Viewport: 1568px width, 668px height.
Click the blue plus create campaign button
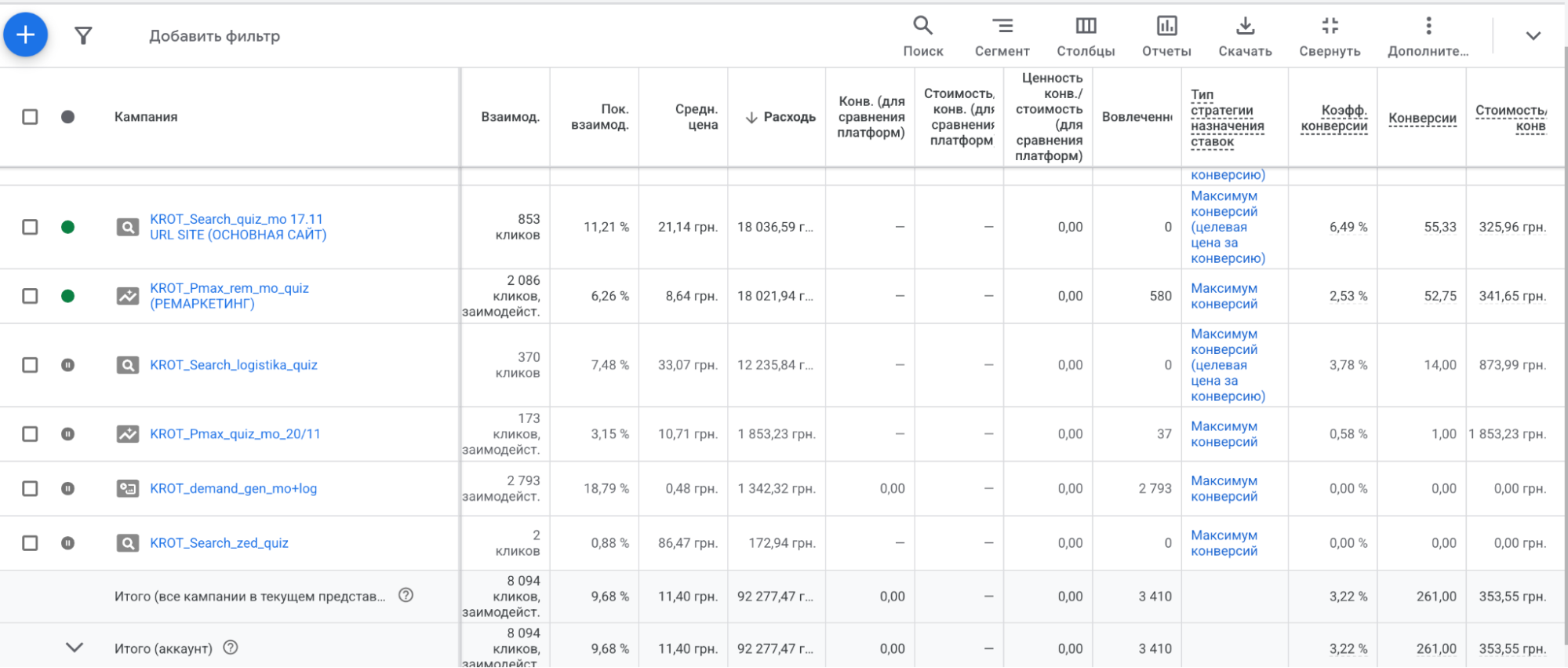click(26, 35)
